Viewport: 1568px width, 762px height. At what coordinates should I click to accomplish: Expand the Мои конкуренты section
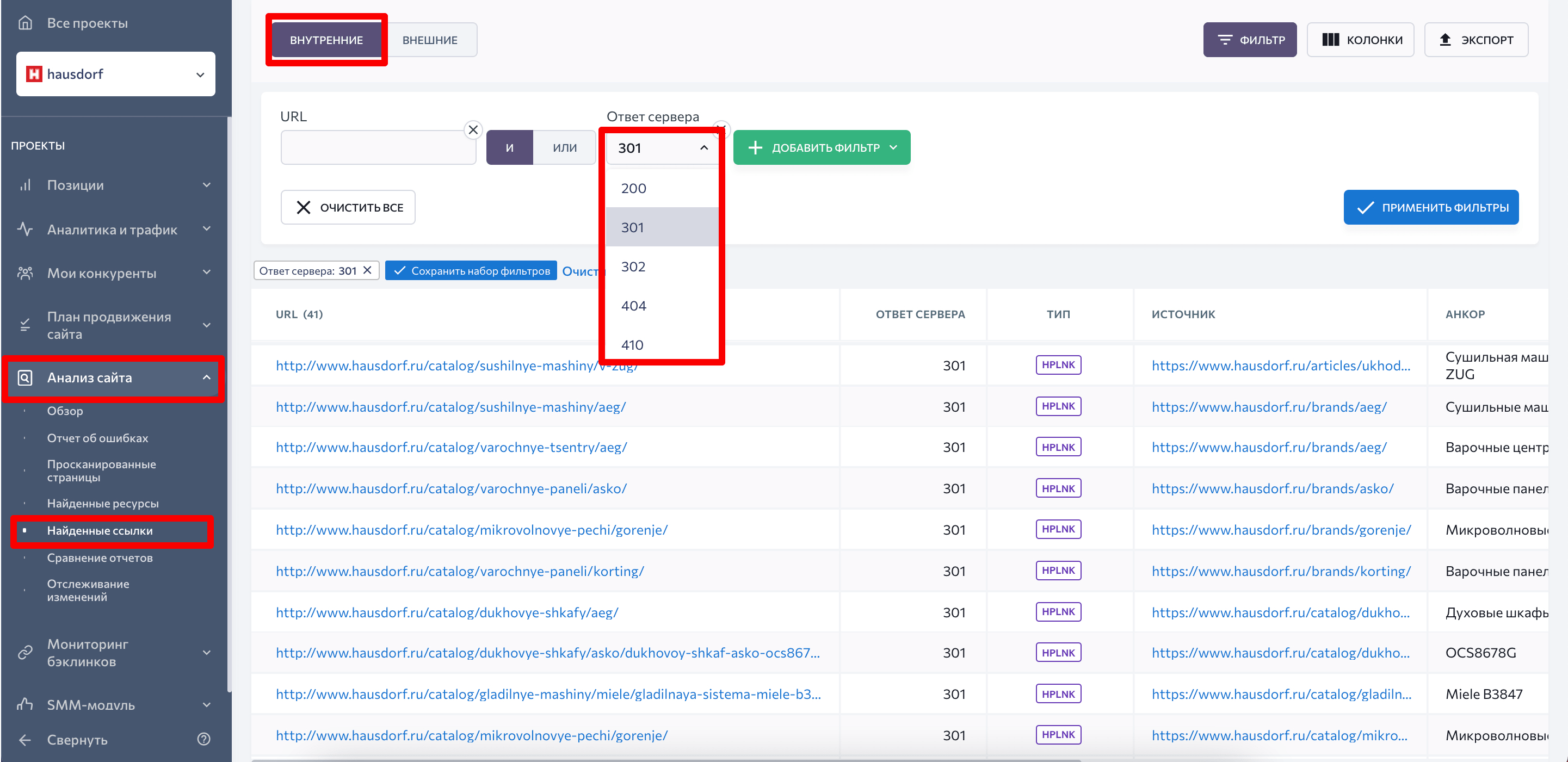207,272
